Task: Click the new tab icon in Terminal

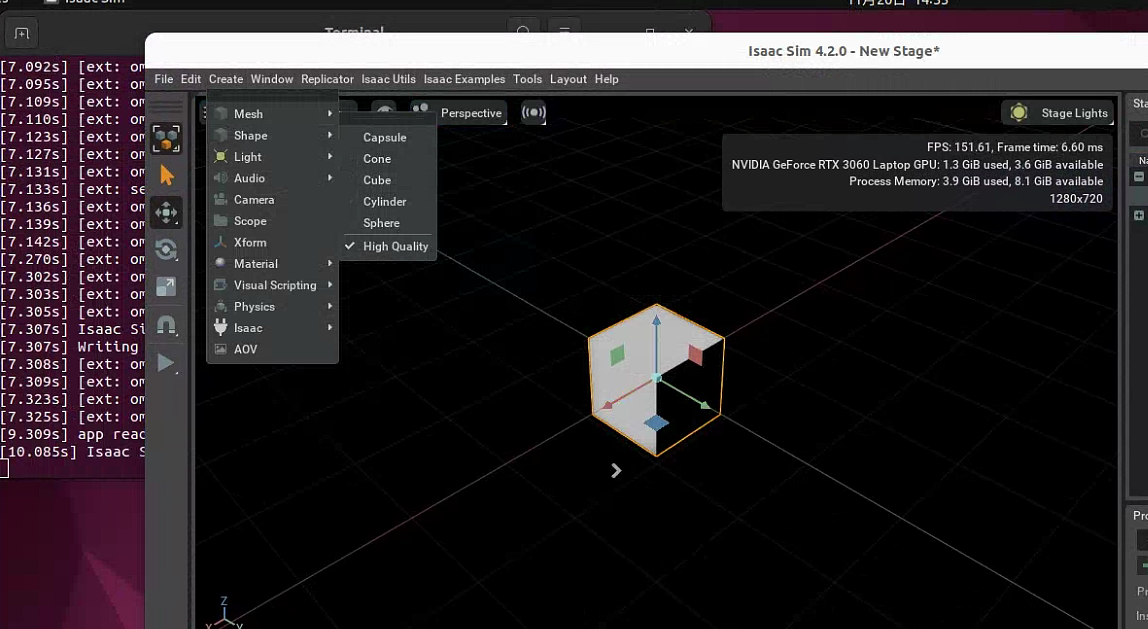Action: [x=21, y=34]
